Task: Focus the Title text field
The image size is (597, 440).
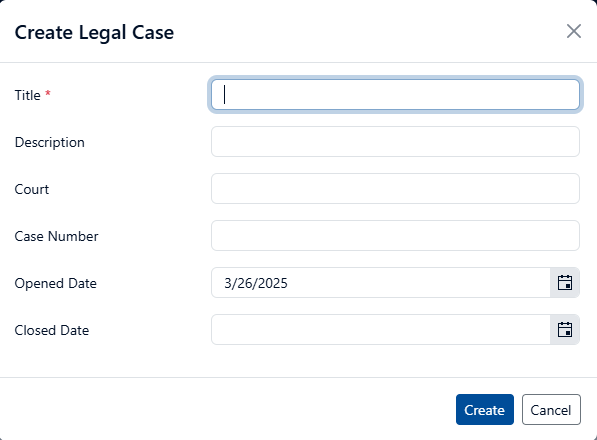Action: click(x=395, y=95)
